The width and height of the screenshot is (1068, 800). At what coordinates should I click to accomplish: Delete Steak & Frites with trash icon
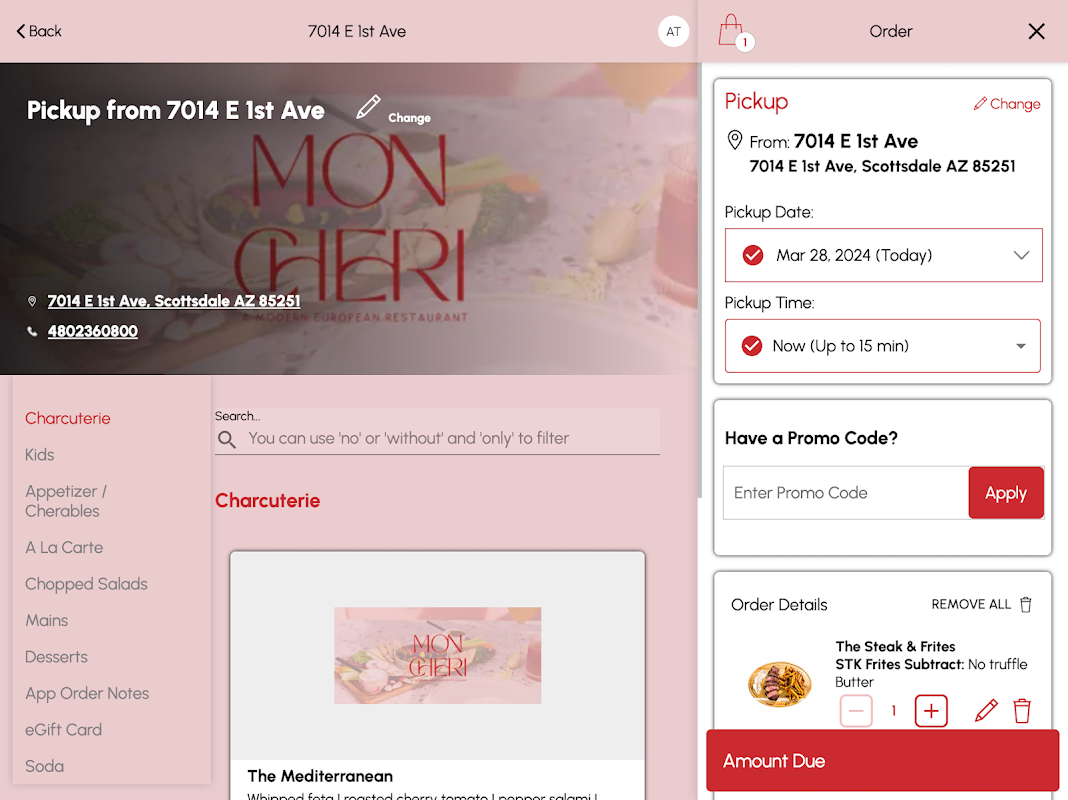click(1022, 711)
